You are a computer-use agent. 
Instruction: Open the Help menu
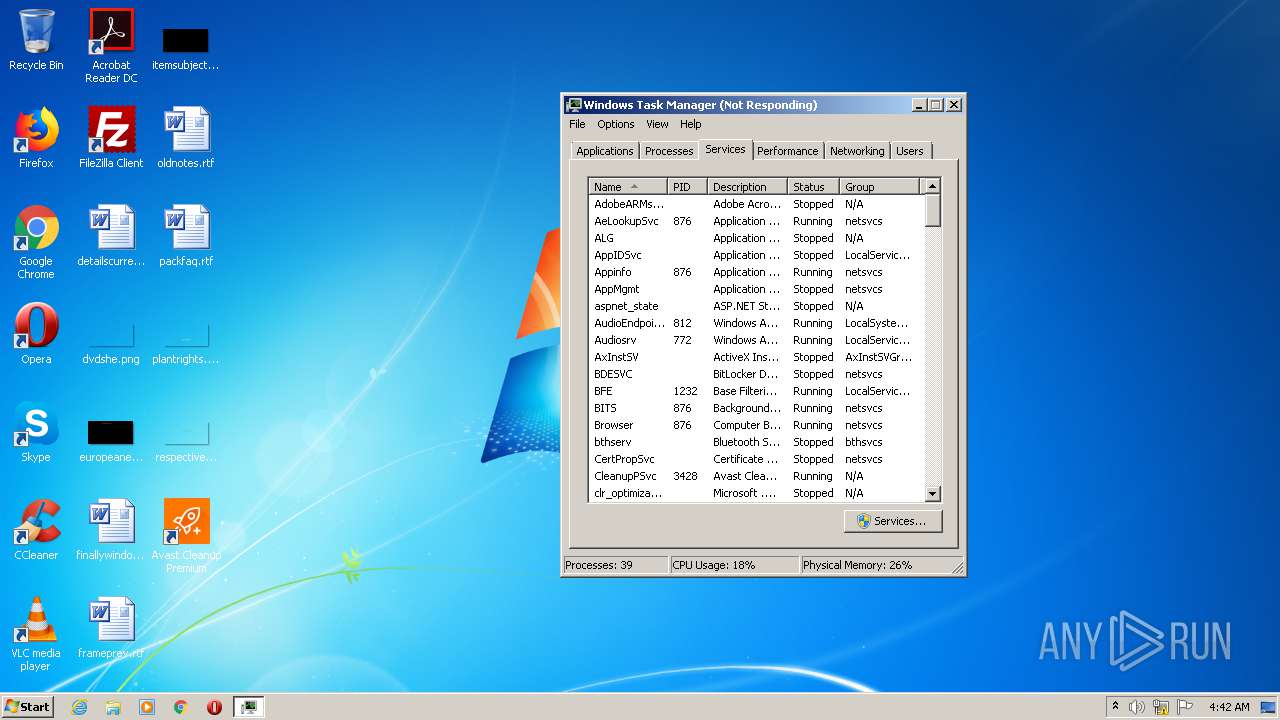691,124
